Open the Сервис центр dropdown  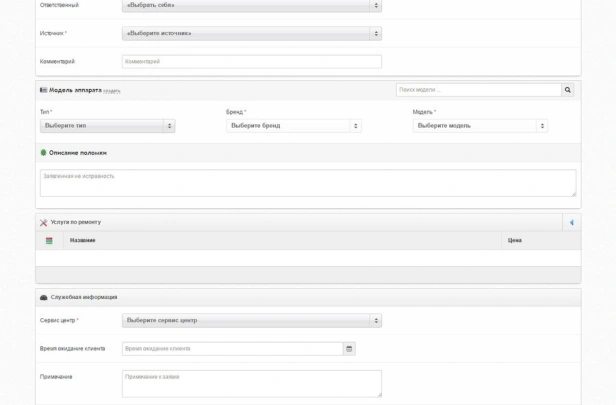pos(251,321)
